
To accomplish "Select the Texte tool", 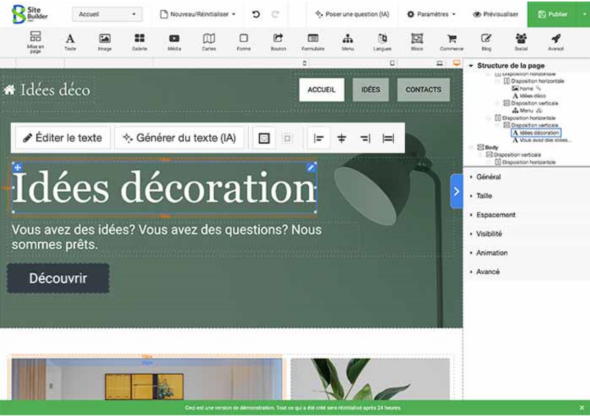I will pyautogui.click(x=70, y=42).
